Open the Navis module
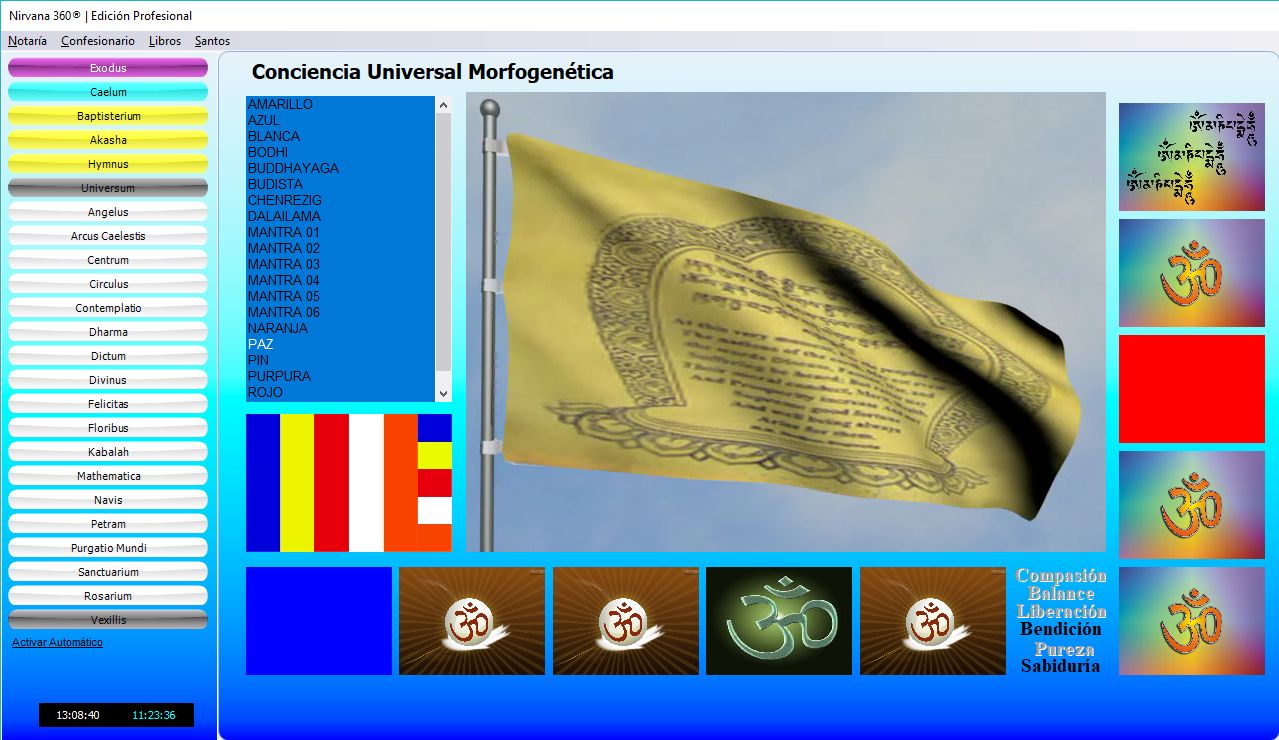Viewport: 1279px width, 740px height. [108, 500]
